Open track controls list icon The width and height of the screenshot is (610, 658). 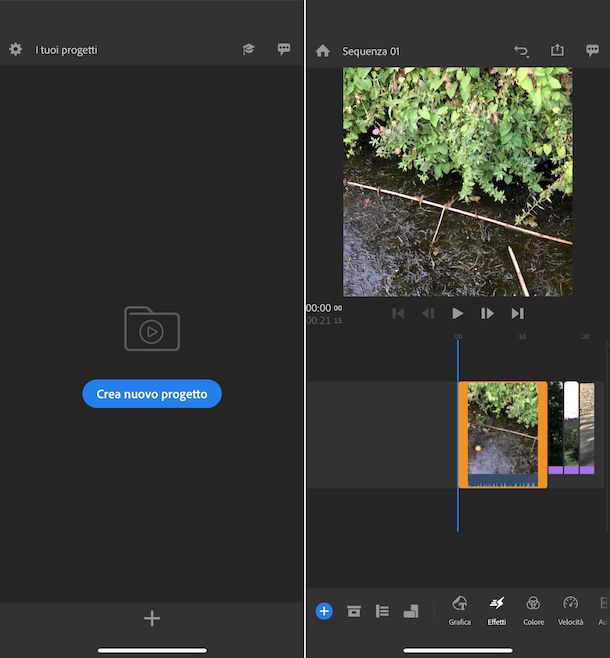pos(382,611)
